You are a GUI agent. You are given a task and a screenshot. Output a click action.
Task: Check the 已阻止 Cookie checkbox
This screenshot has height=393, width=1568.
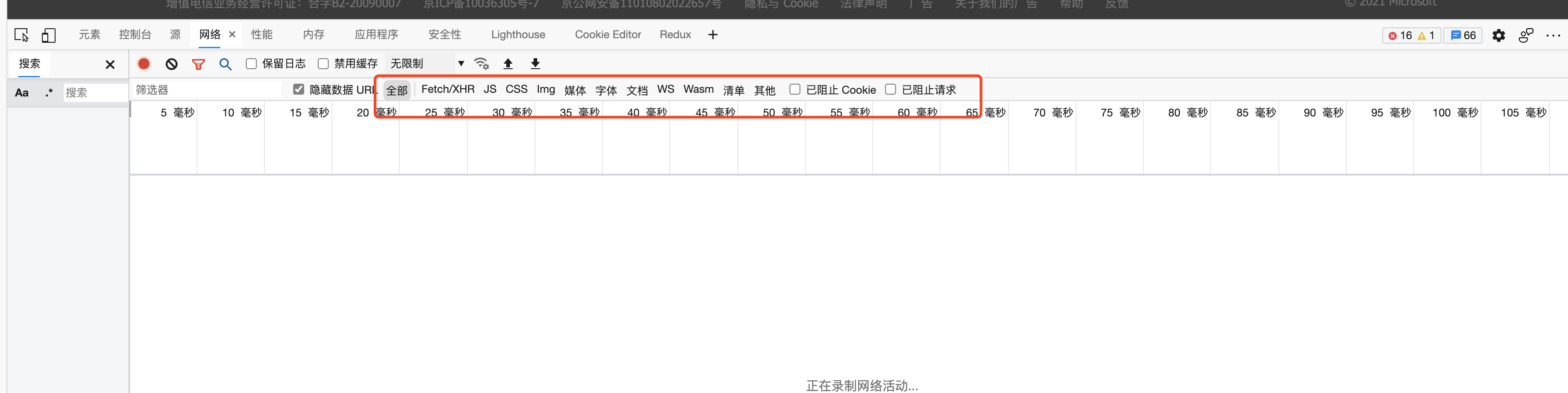pyautogui.click(x=795, y=90)
